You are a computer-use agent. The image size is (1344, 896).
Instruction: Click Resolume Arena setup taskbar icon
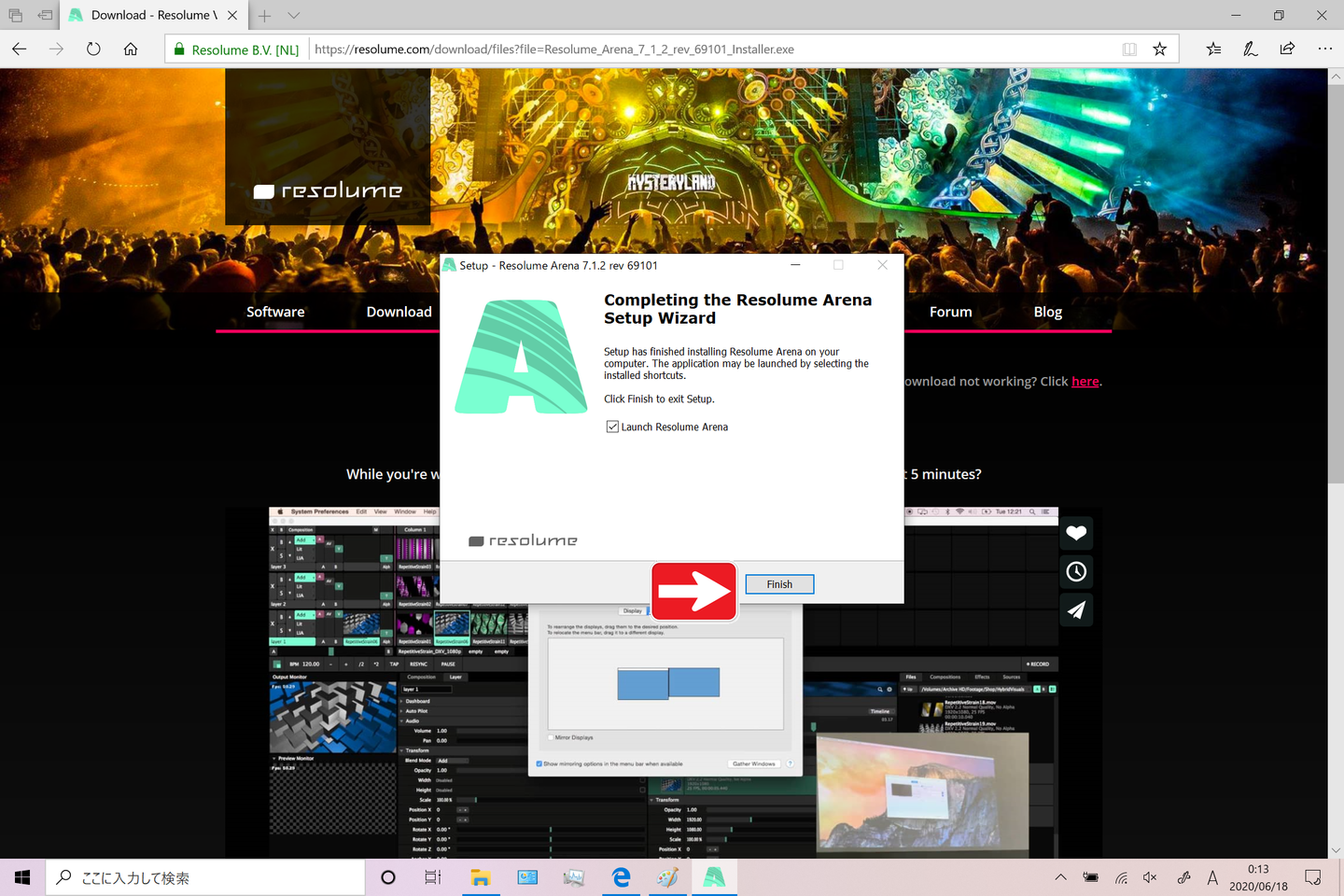coord(714,877)
